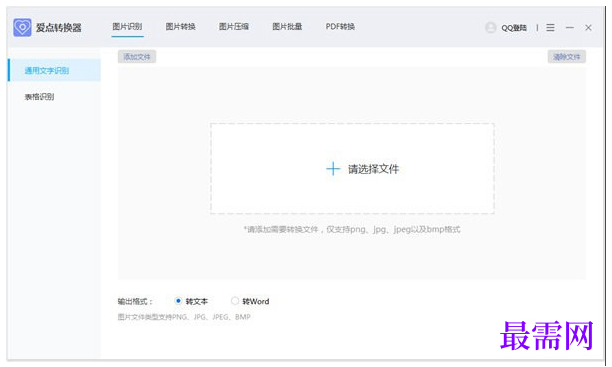Click the 输出格式 label
This screenshot has width=612, height=367.
point(135,301)
